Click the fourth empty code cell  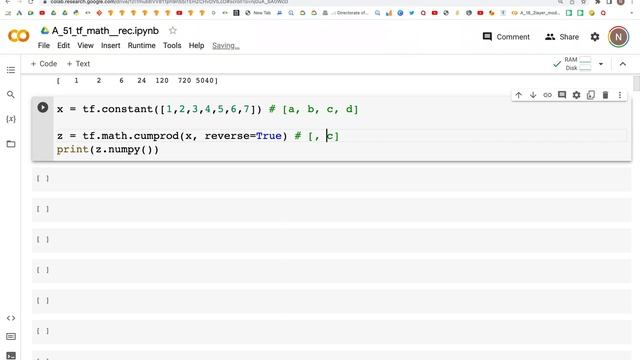tap(331, 270)
